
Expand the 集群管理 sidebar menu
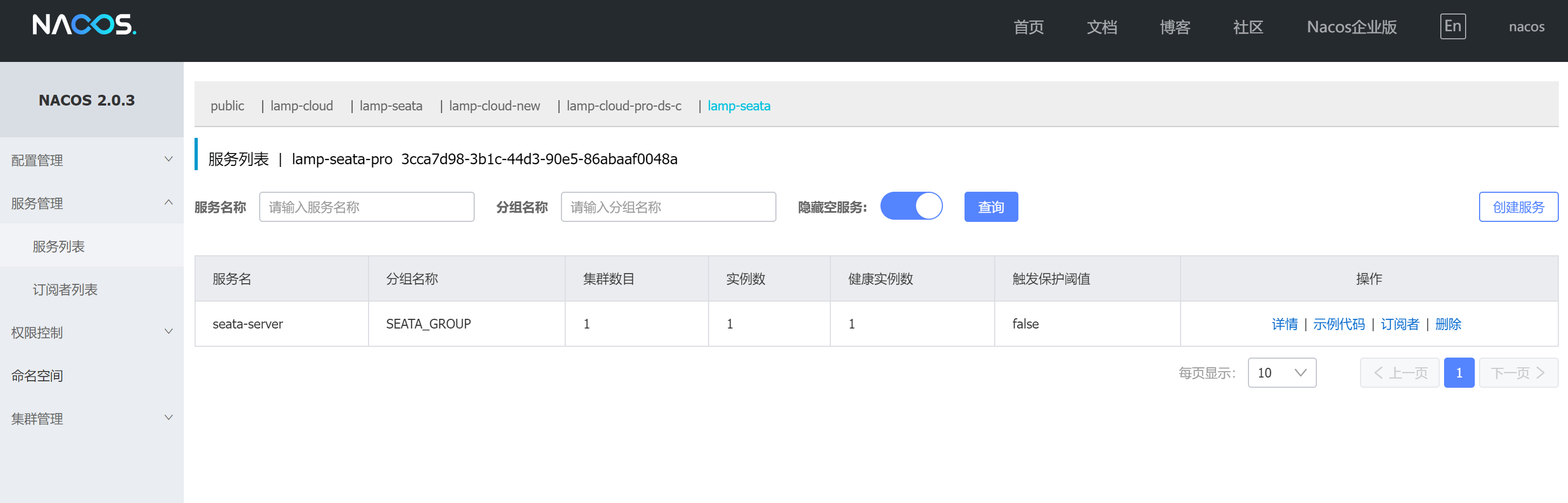(91, 418)
